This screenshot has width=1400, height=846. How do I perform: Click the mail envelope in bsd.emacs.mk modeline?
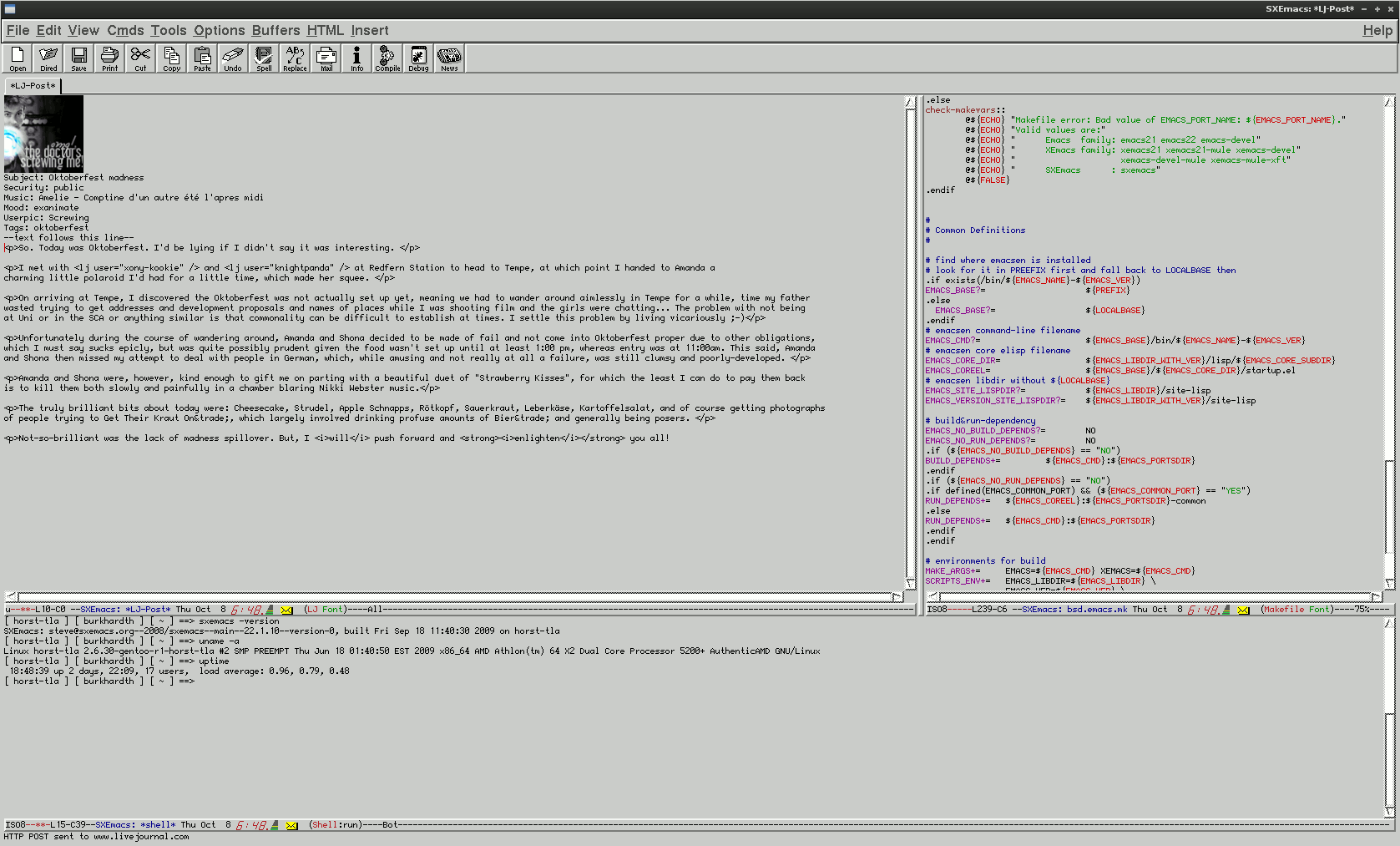click(1243, 610)
